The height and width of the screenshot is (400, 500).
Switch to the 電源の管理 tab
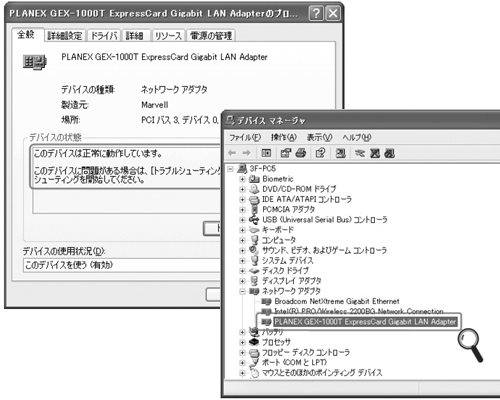point(211,36)
